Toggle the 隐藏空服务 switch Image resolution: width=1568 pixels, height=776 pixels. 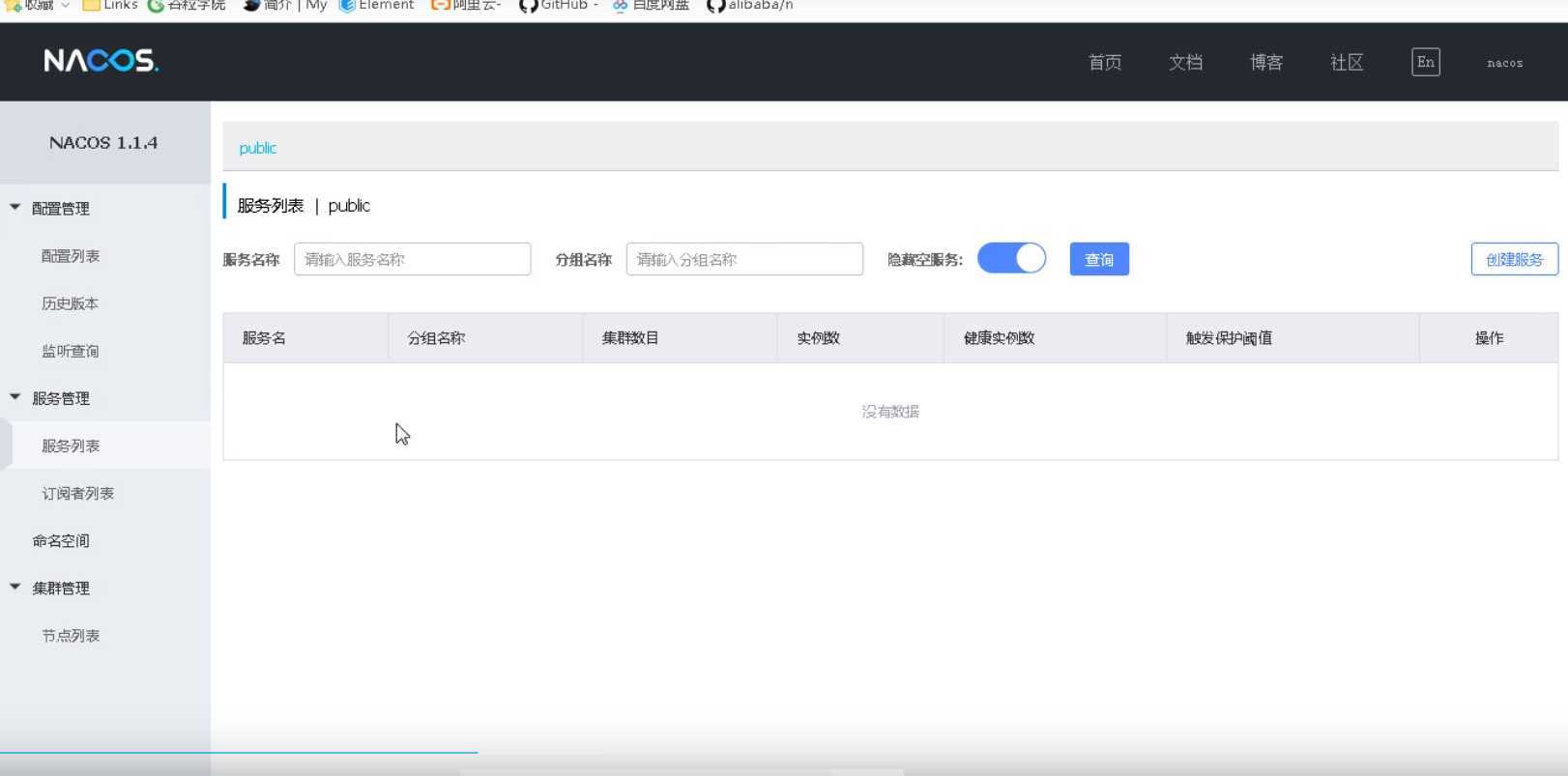coord(1011,258)
